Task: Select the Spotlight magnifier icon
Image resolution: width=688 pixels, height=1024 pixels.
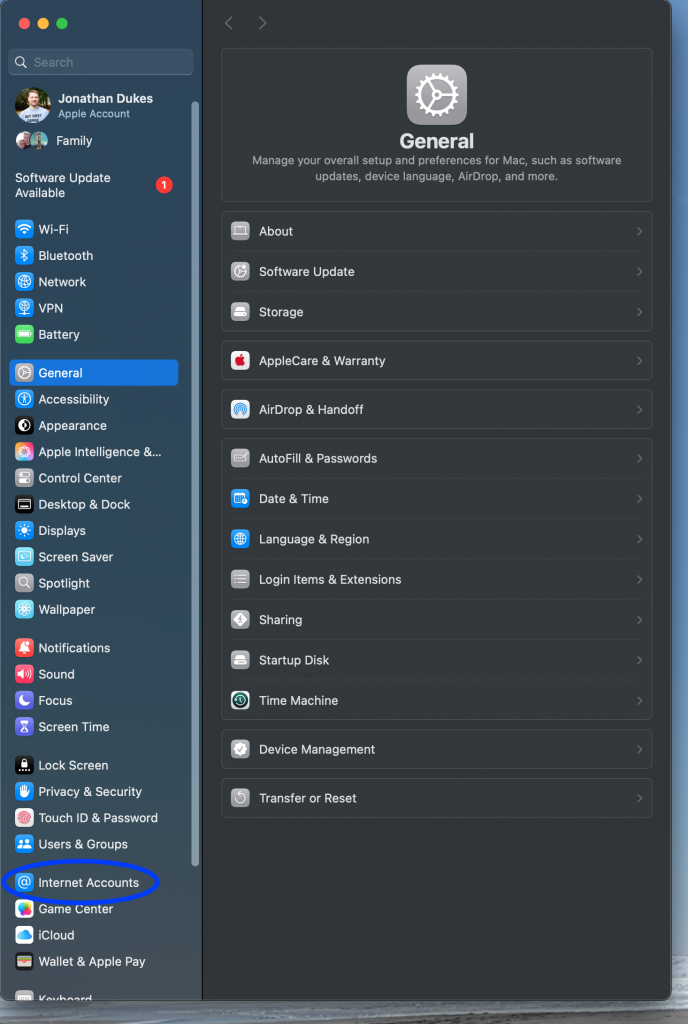Action: (24, 583)
